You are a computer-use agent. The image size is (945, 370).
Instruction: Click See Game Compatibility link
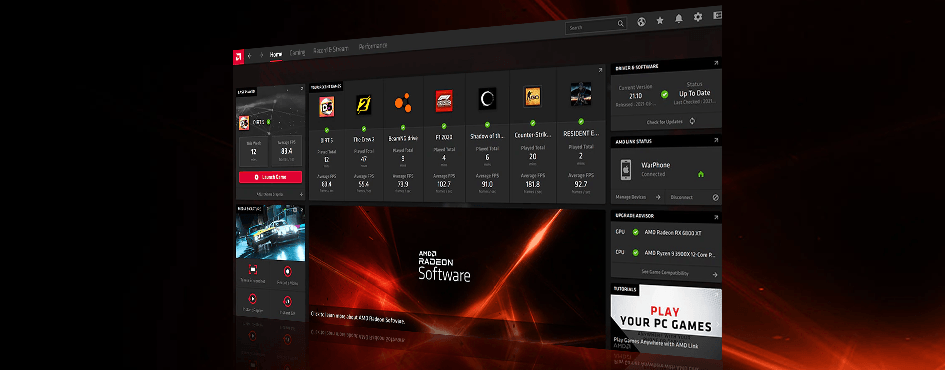666,273
